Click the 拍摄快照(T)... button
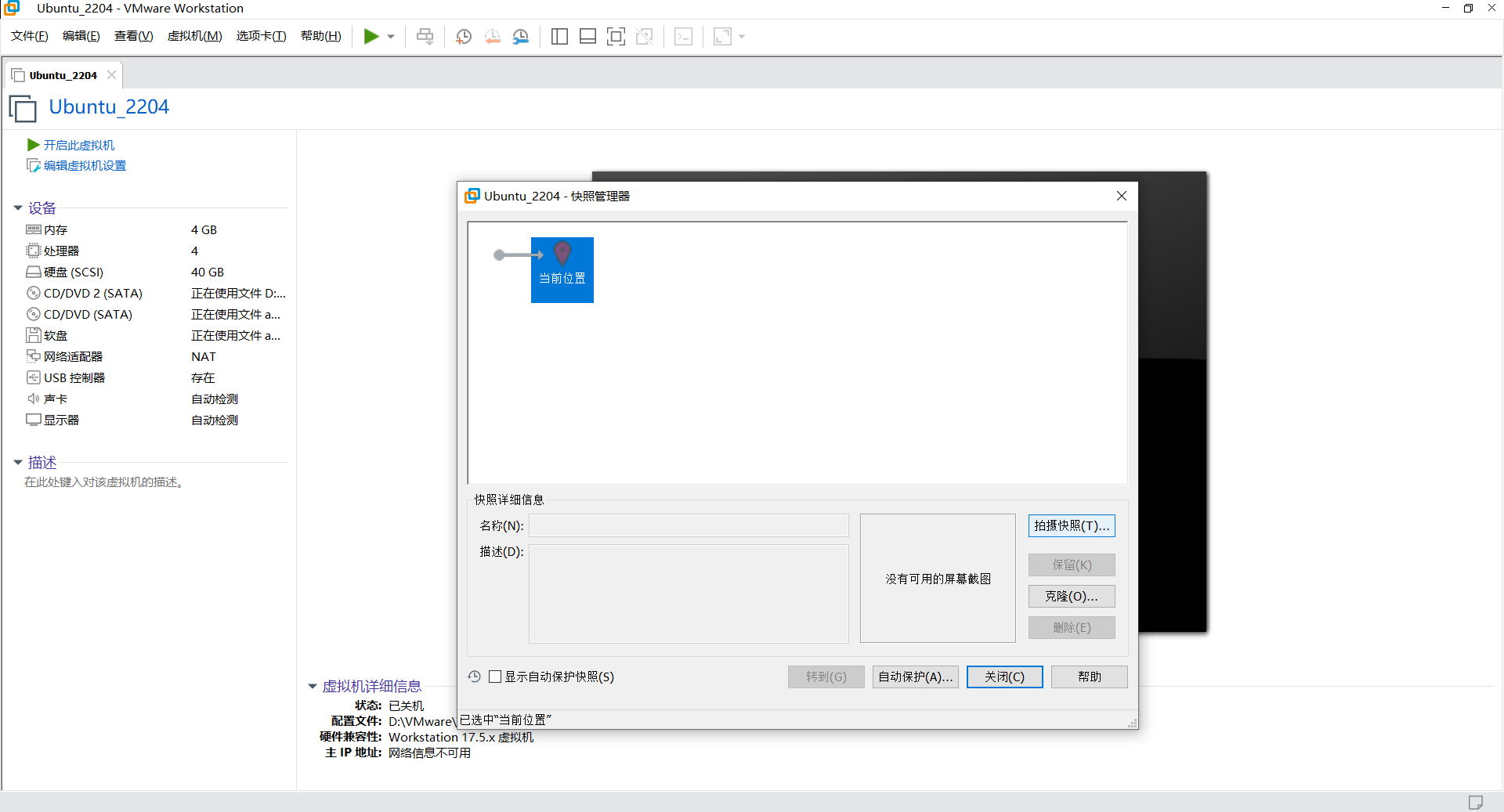The width and height of the screenshot is (1504, 812). (1072, 525)
